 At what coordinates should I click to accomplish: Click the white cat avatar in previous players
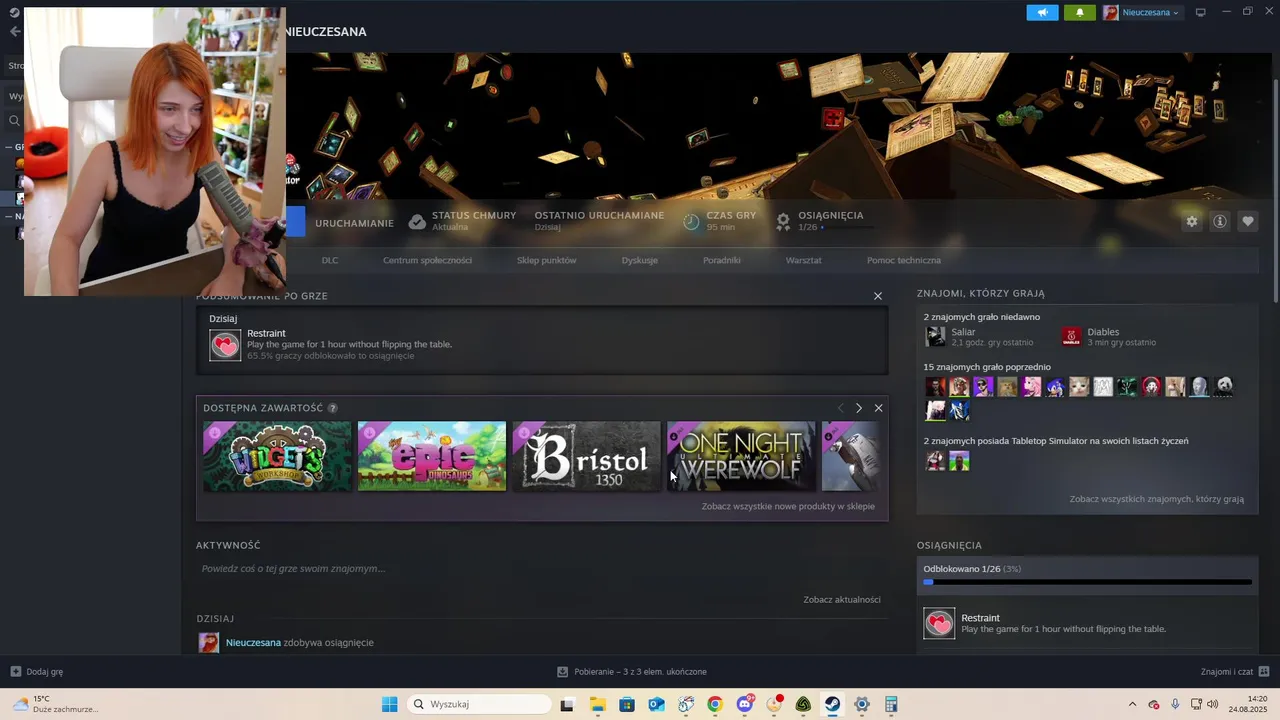click(x=1079, y=387)
